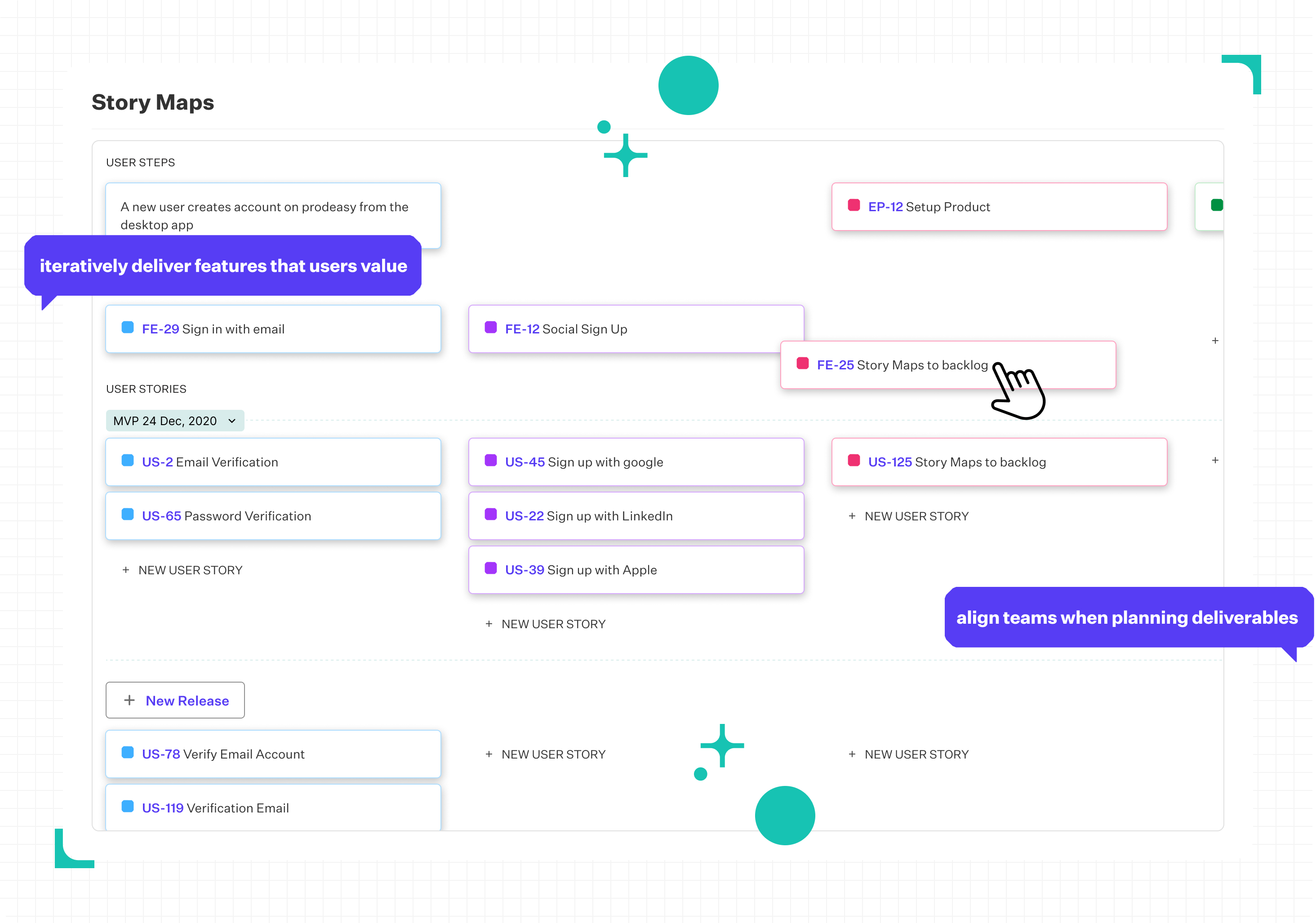Select the US-22 Sign up with LinkedIn story card
This screenshot has width=1316, height=923.
click(x=636, y=515)
